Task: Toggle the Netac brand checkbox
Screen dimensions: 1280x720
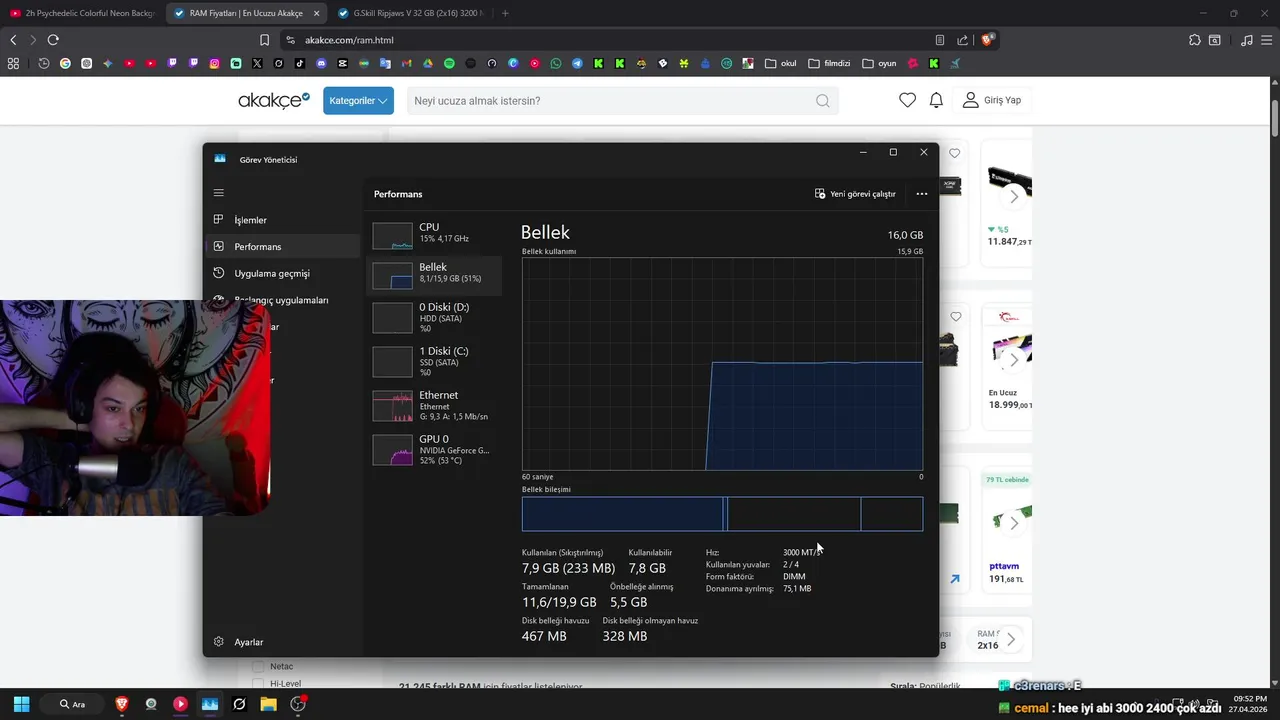Action: pos(258,666)
